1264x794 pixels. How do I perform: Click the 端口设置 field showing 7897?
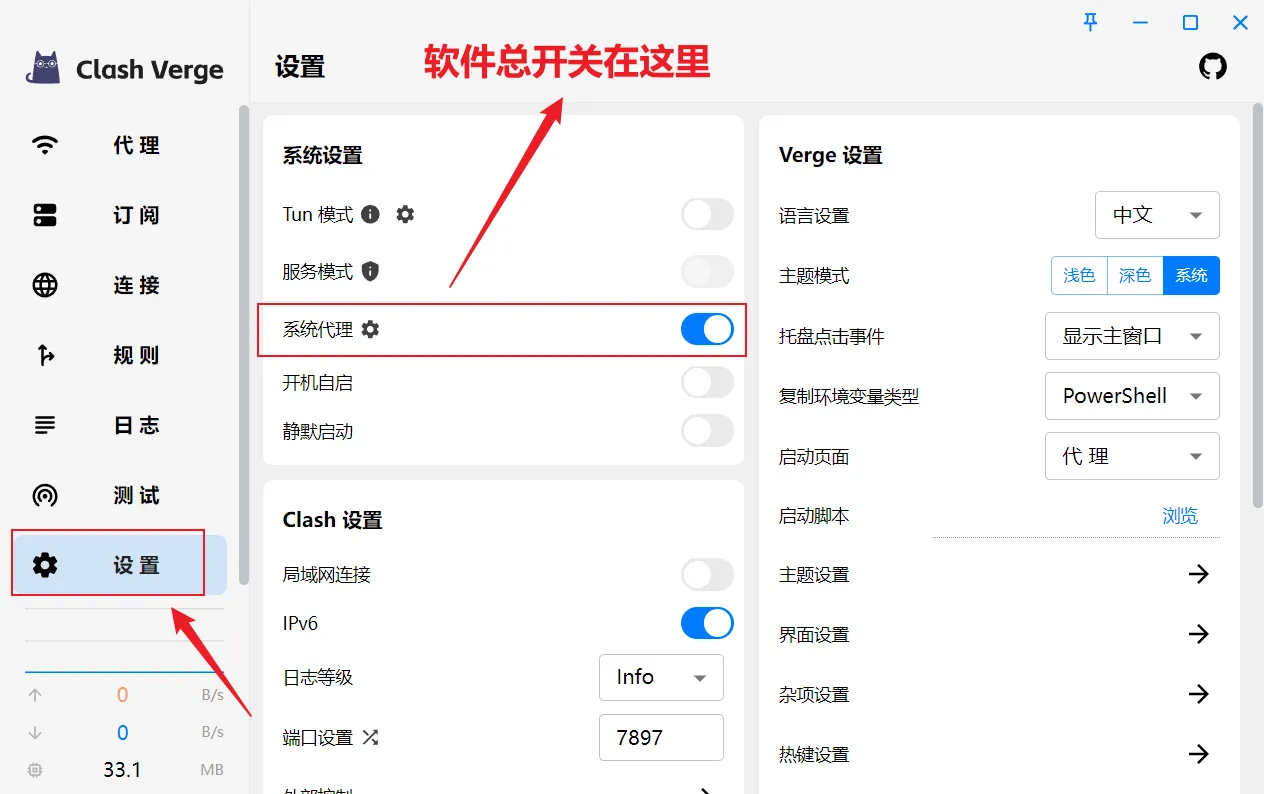[661, 738]
